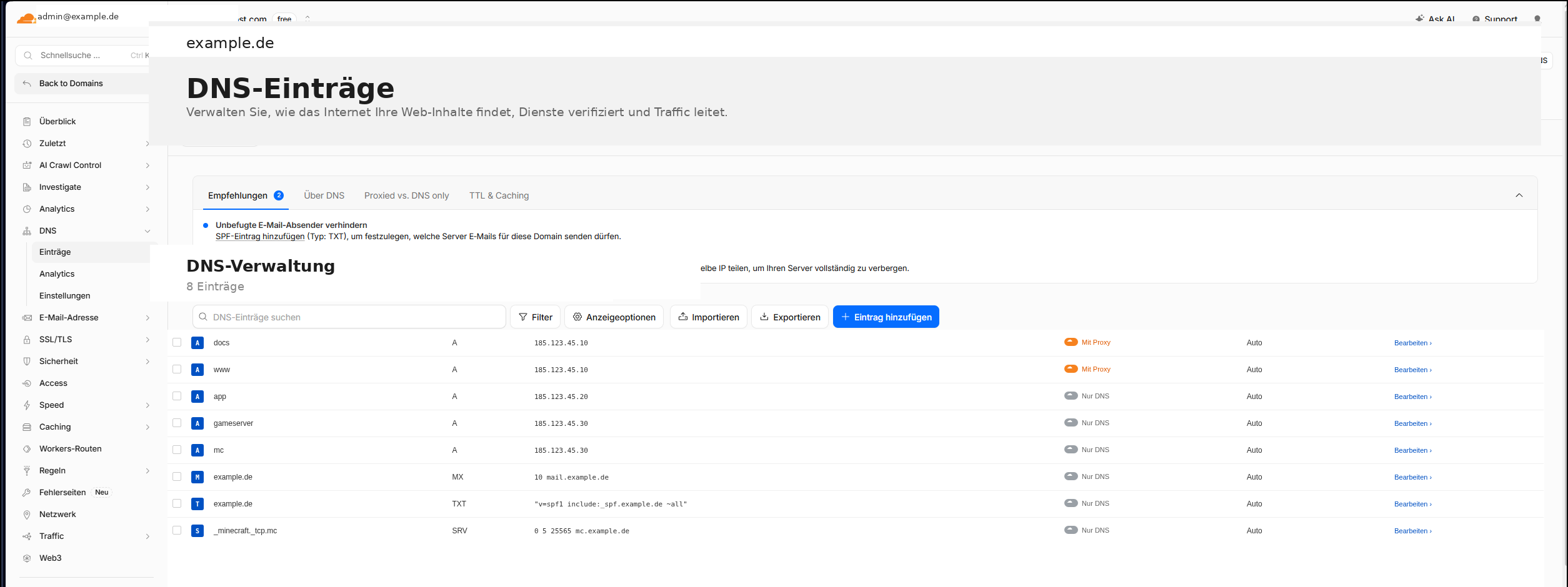
Task: Click the Web3 sidebar icon
Action: point(27,558)
